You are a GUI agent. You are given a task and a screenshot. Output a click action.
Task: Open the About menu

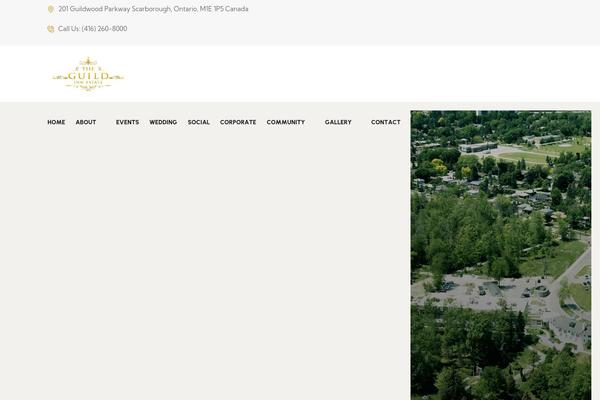[86, 122]
